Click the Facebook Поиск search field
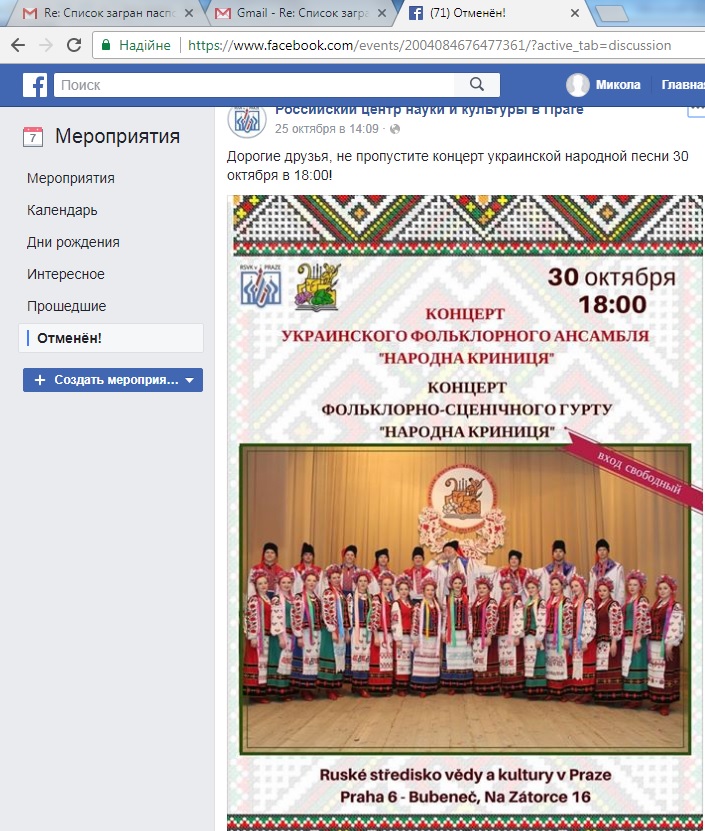Viewport: 705px width, 831px height. coord(254,85)
